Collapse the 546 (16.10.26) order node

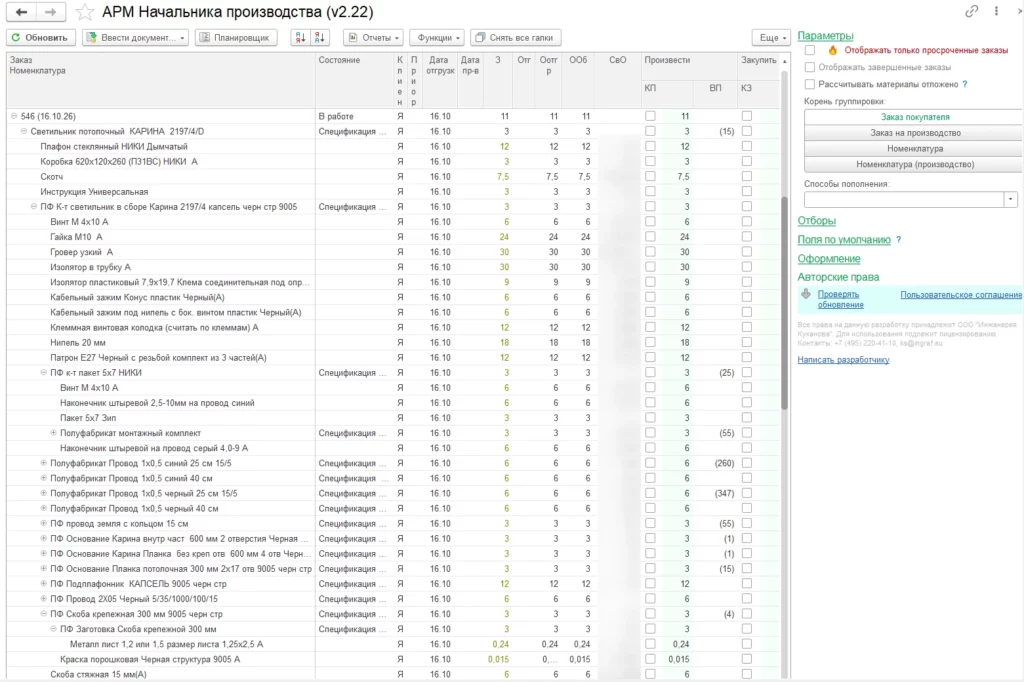tap(14, 116)
